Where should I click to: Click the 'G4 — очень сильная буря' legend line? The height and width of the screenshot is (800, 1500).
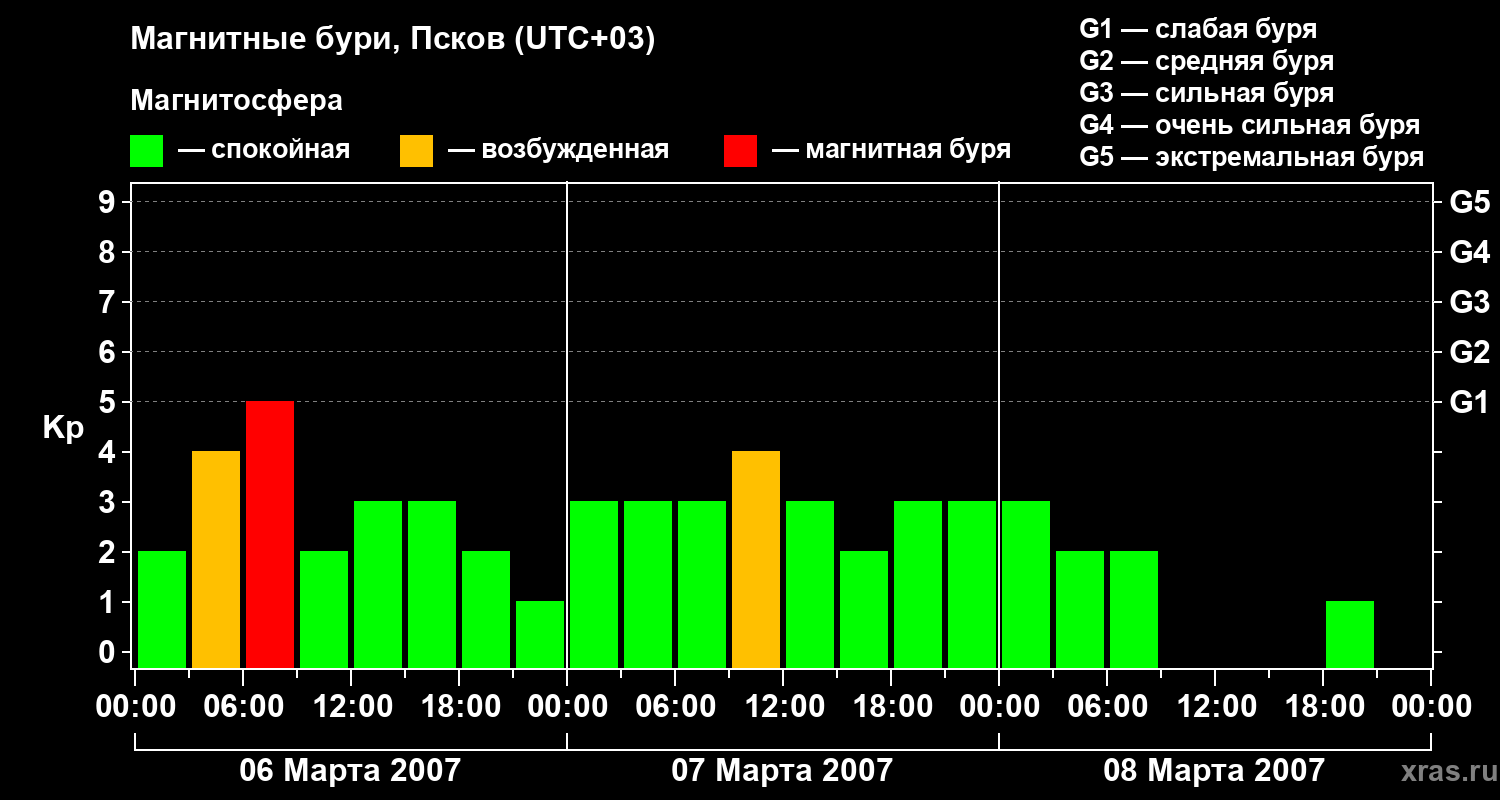point(1250,125)
